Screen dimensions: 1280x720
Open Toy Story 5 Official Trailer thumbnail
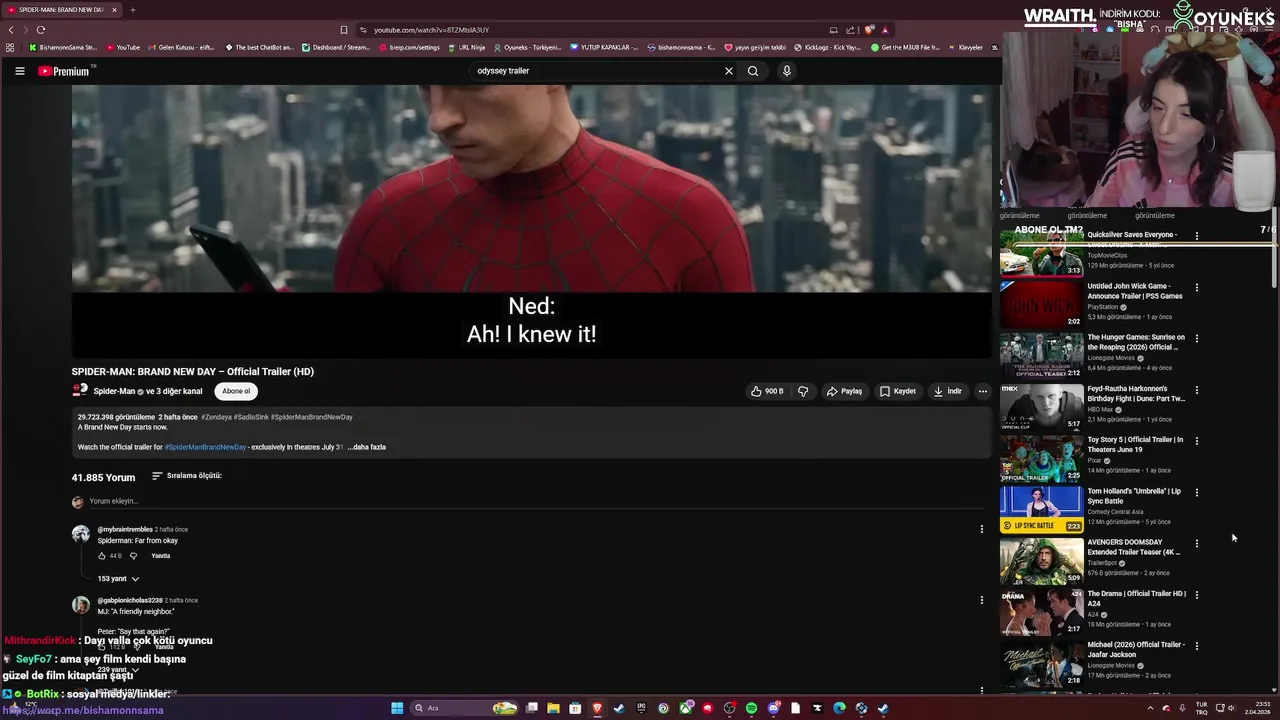click(1041, 458)
